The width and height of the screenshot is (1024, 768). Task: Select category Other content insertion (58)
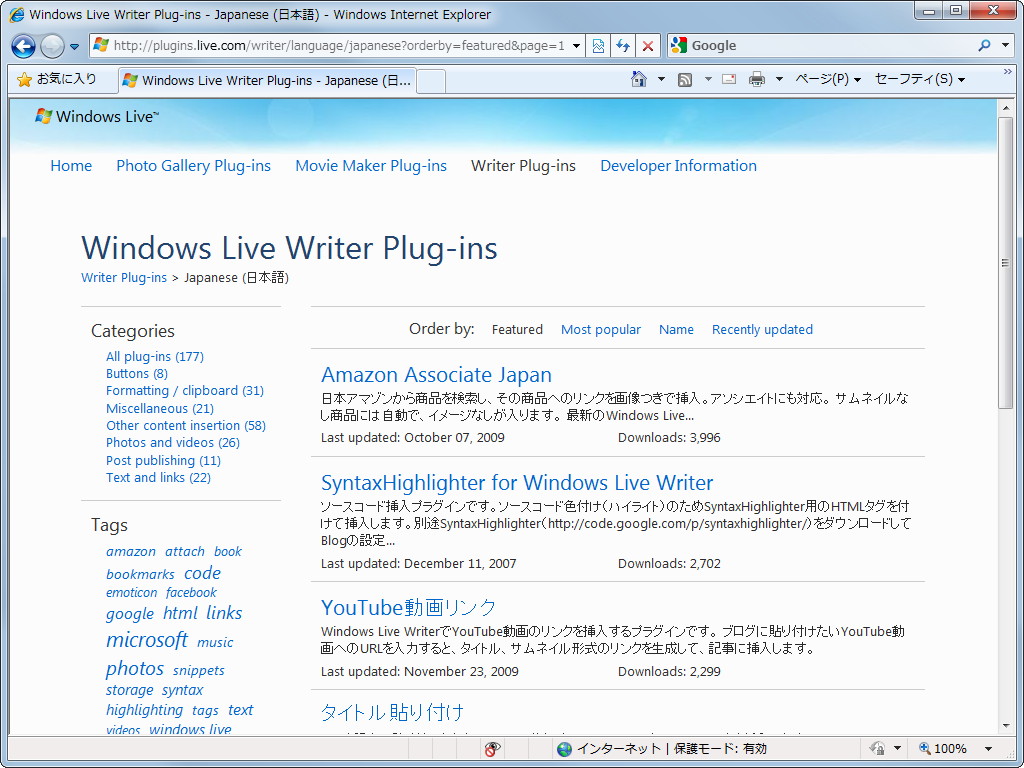[x=185, y=425]
